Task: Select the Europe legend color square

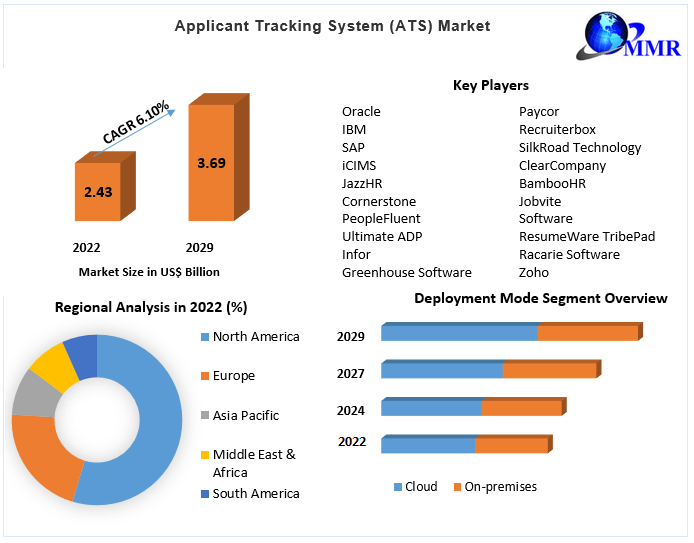Action: pyautogui.click(x=205, y=376)
